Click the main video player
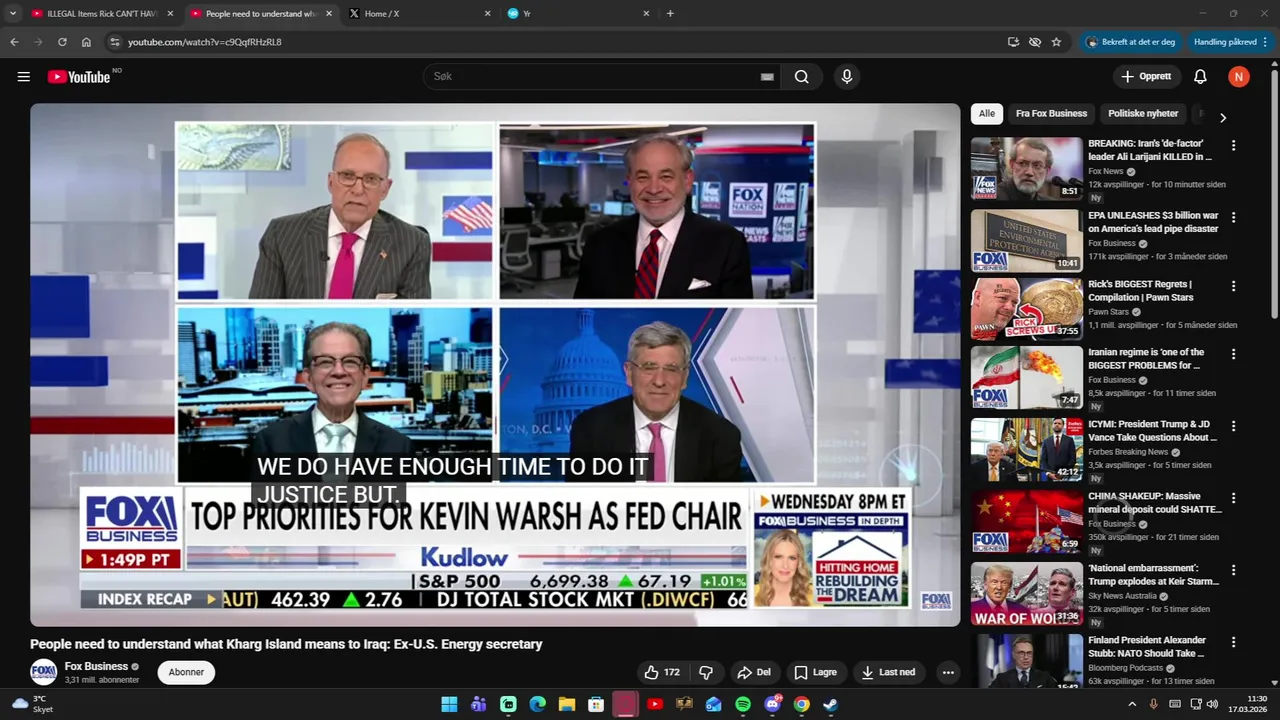This screenshot has width=1280, height=720. [495, 365]
